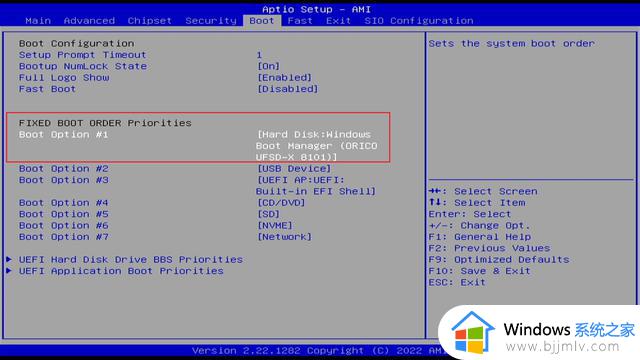The width and height of the screenshot is (640, 360).
Task: Expand arrow beside UEFI Application Boot Priorities
Action: [9, 271]
